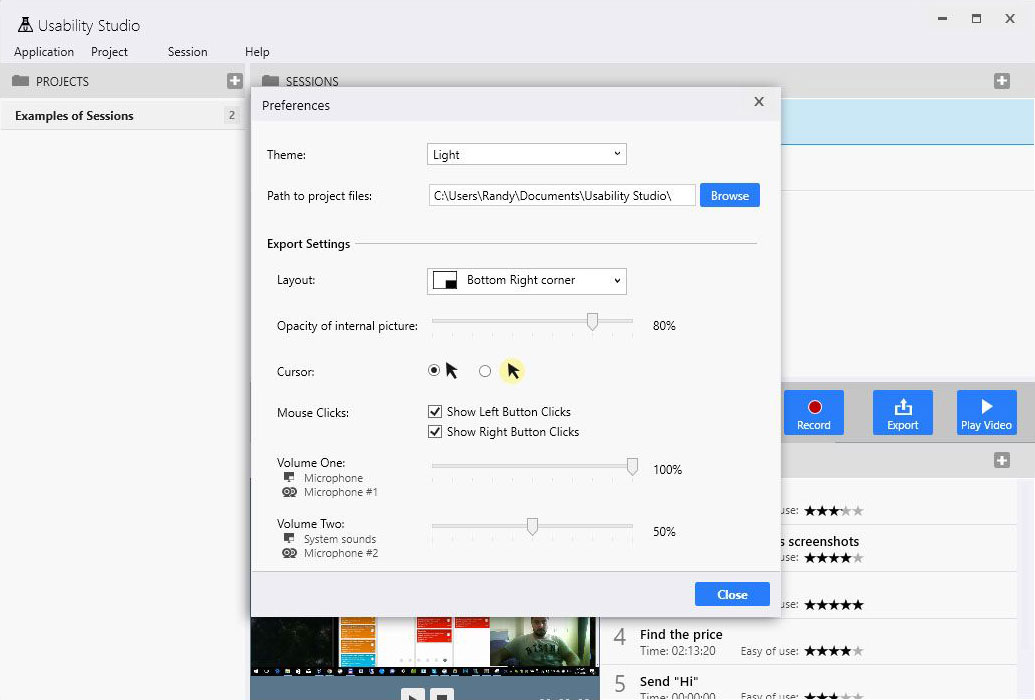Click the five-star rating row
The height and width of the screenshot is (700, 1035).
(x=834, y=605)
